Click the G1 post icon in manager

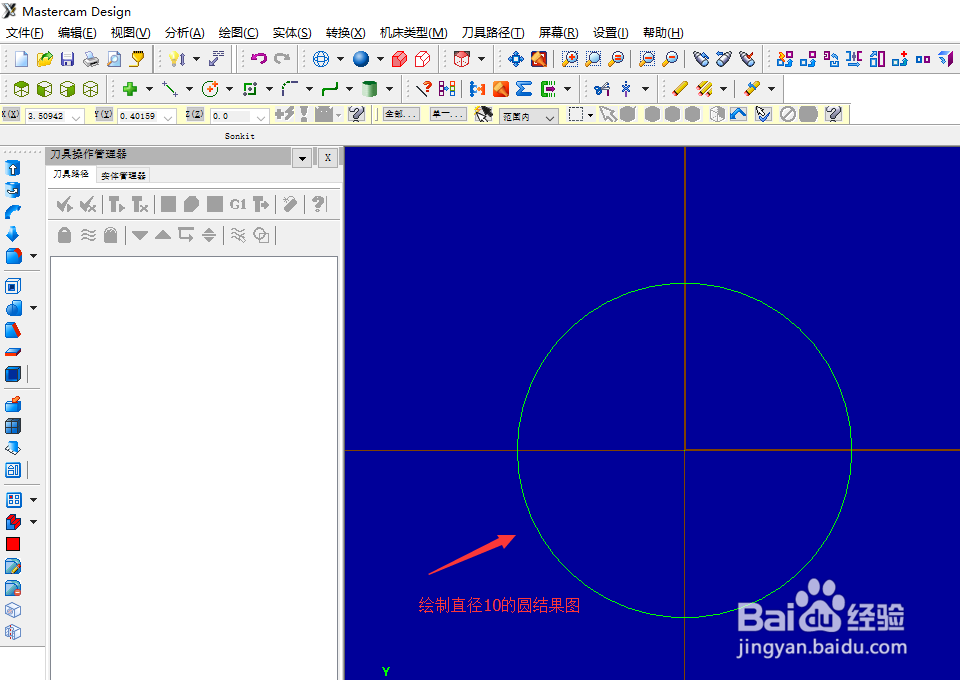pos(238,204)
